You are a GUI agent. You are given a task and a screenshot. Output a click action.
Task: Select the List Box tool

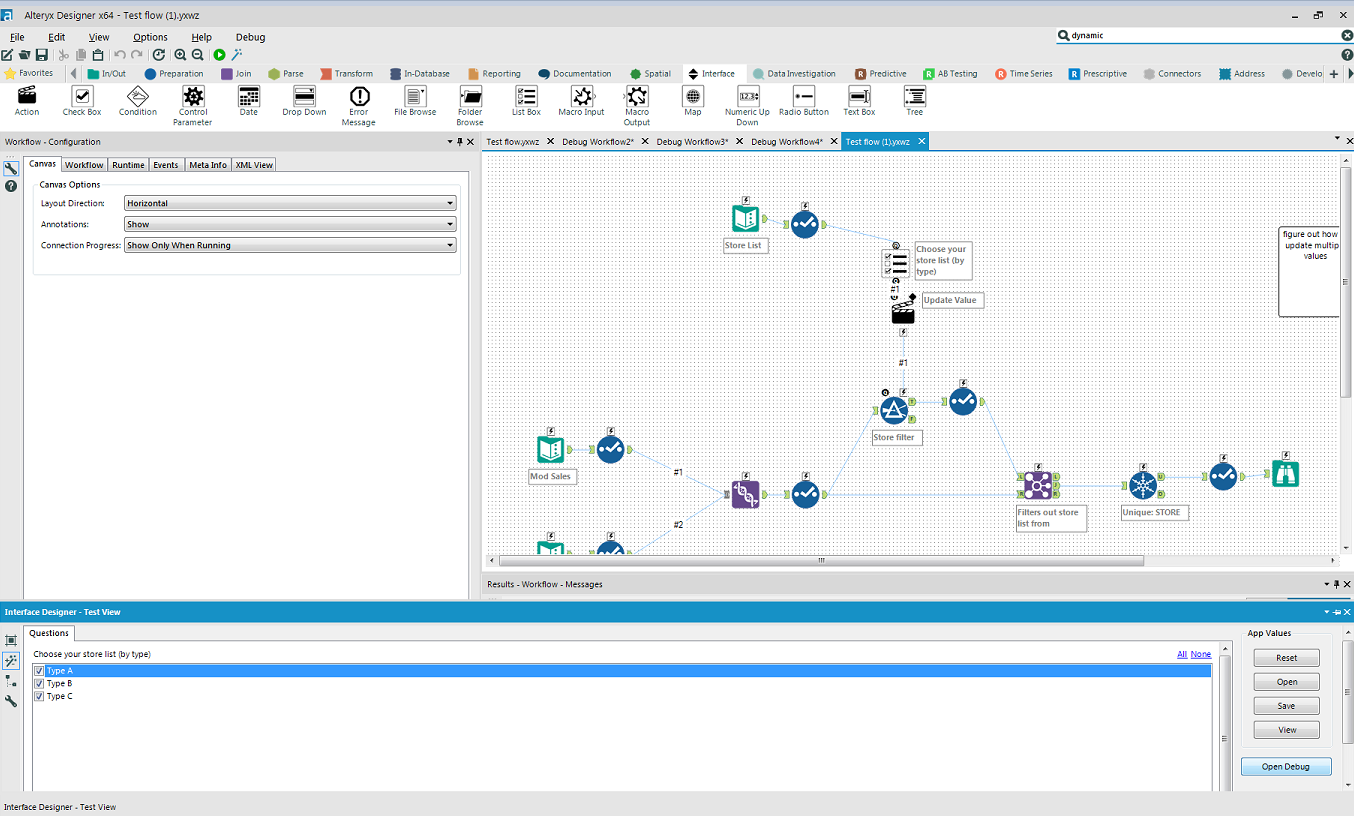click(526, 101)
